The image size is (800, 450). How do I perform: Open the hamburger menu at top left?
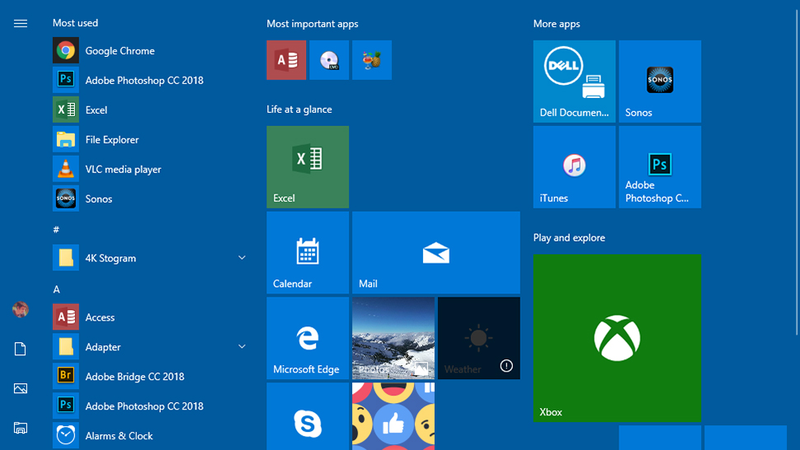pyautogui.click(x=20, y=23)
